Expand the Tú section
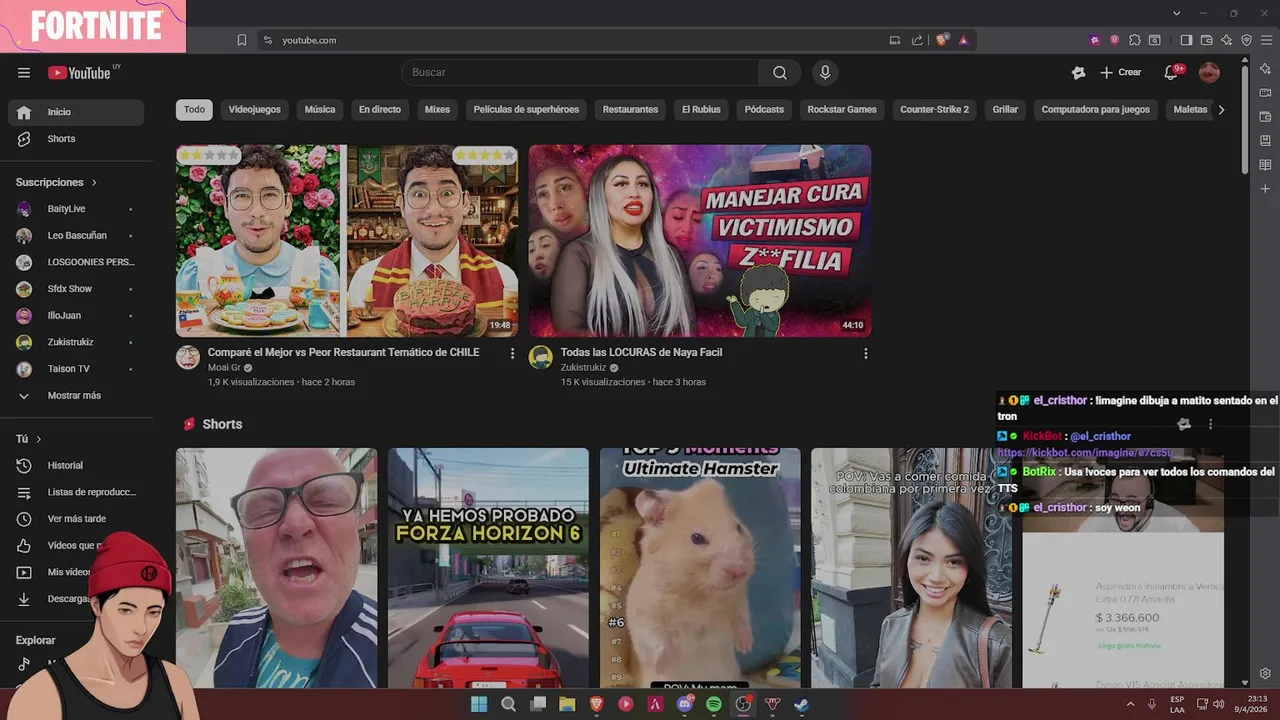Image resolution: width=1280 pixels, height=720 pixels. point(29,439)
